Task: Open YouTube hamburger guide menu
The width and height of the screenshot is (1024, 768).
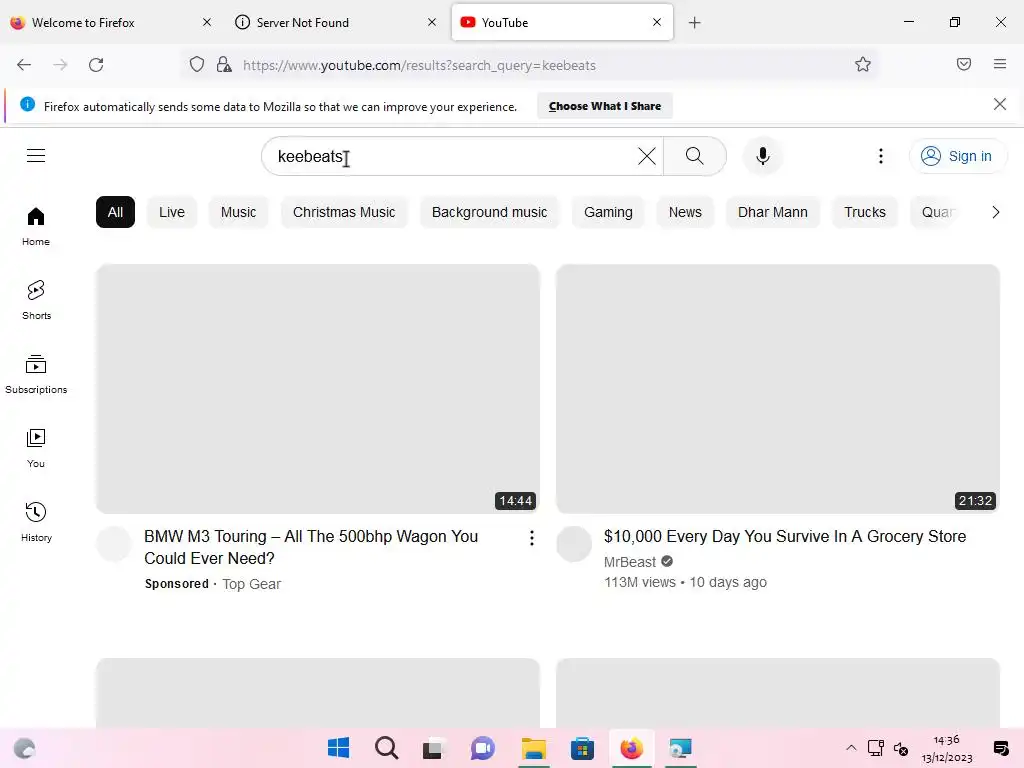Action: pyautogui.click(x=36, y=155)
